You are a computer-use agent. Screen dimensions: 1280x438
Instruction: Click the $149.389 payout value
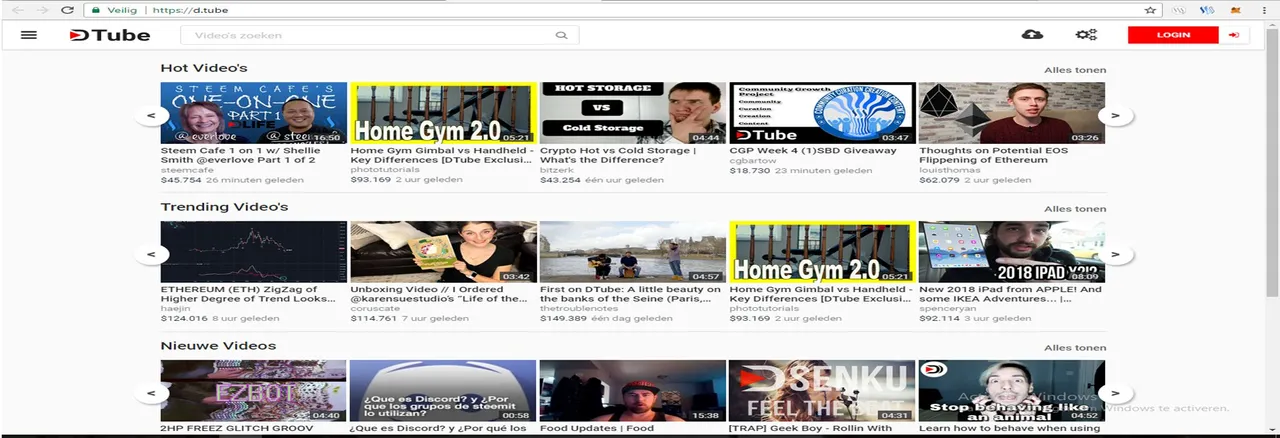[563, 319]
